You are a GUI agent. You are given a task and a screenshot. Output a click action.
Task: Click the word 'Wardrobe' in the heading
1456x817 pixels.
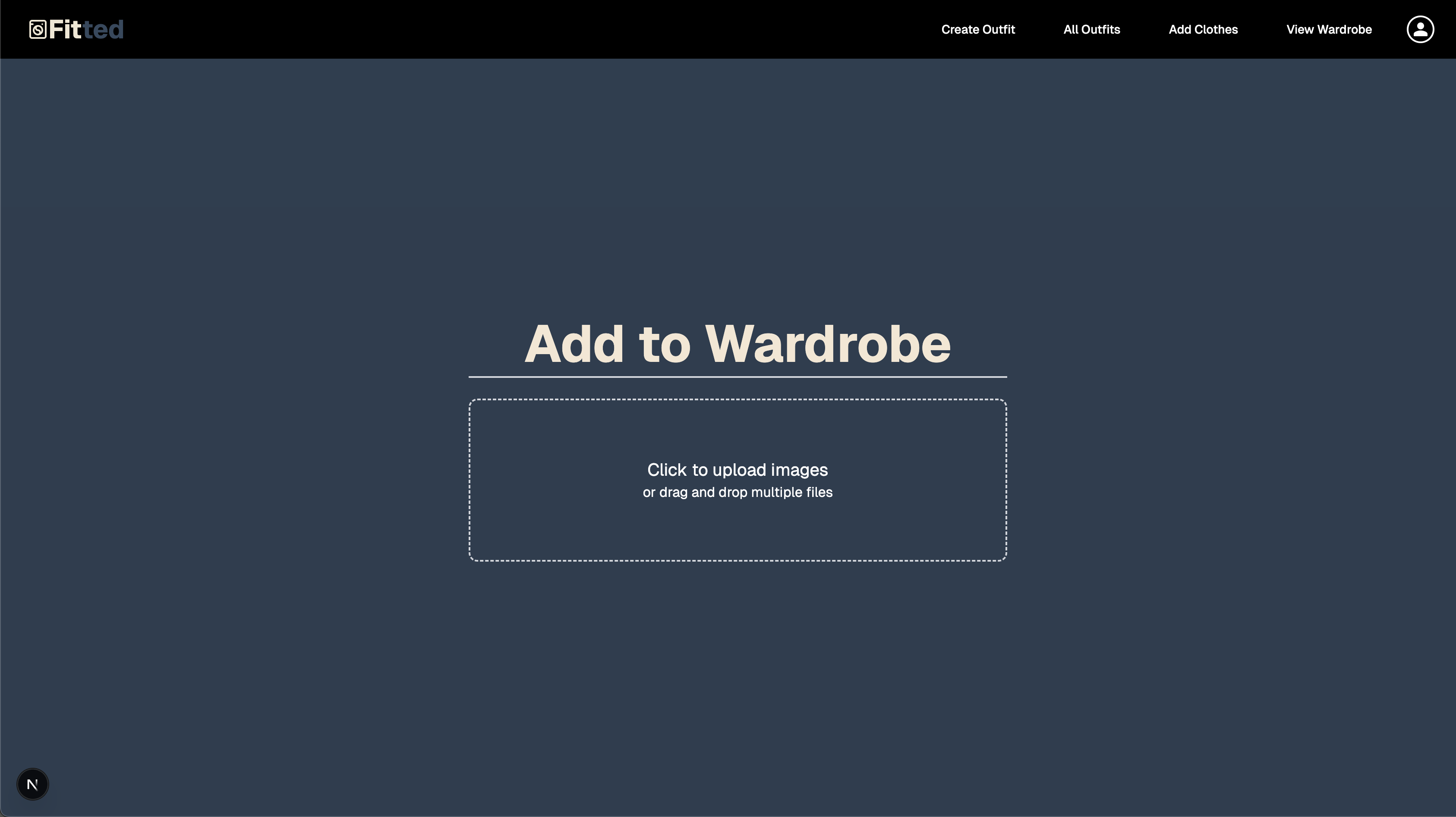[x=828, y=344]
